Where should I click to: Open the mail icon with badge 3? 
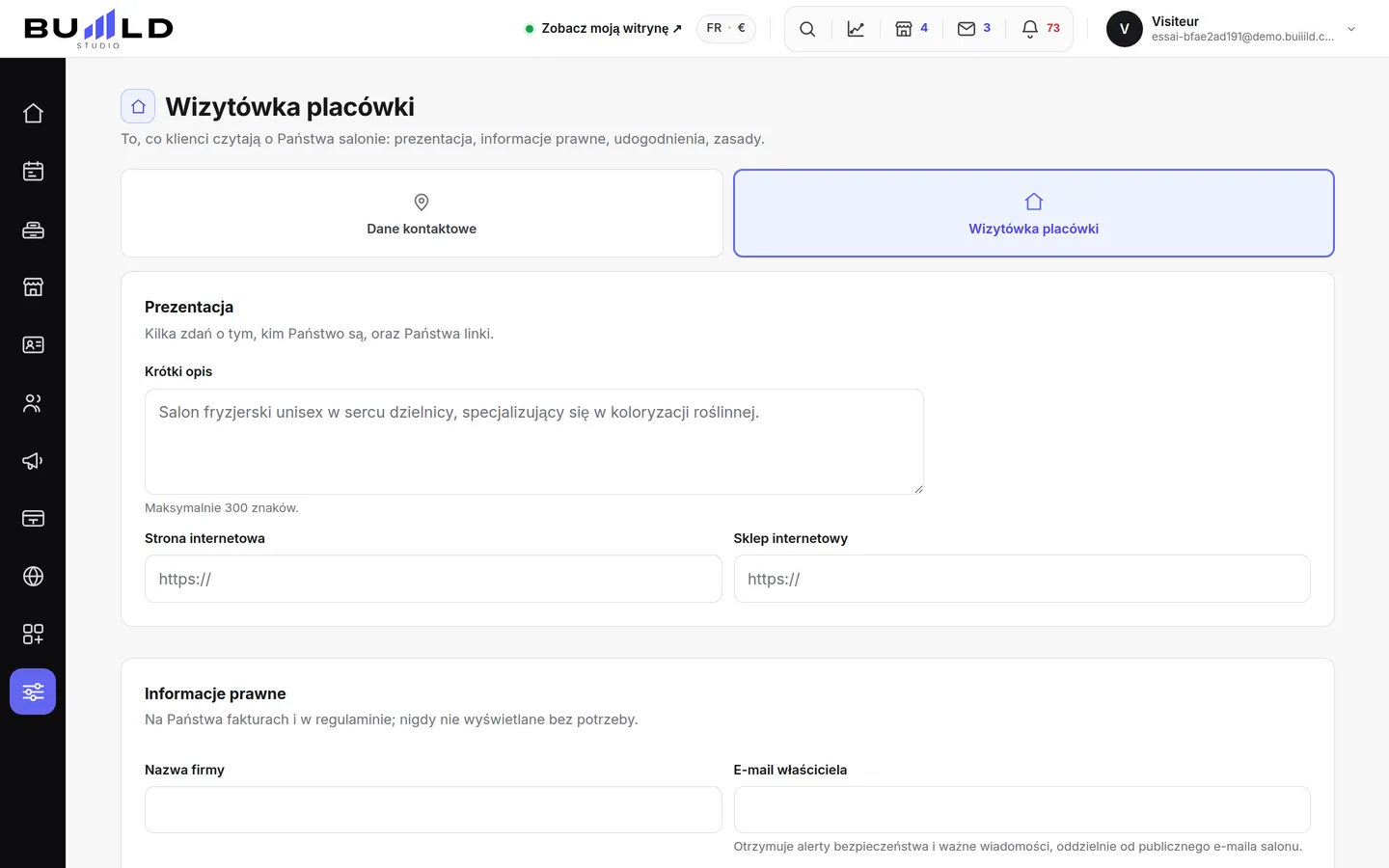coord(974,29)
